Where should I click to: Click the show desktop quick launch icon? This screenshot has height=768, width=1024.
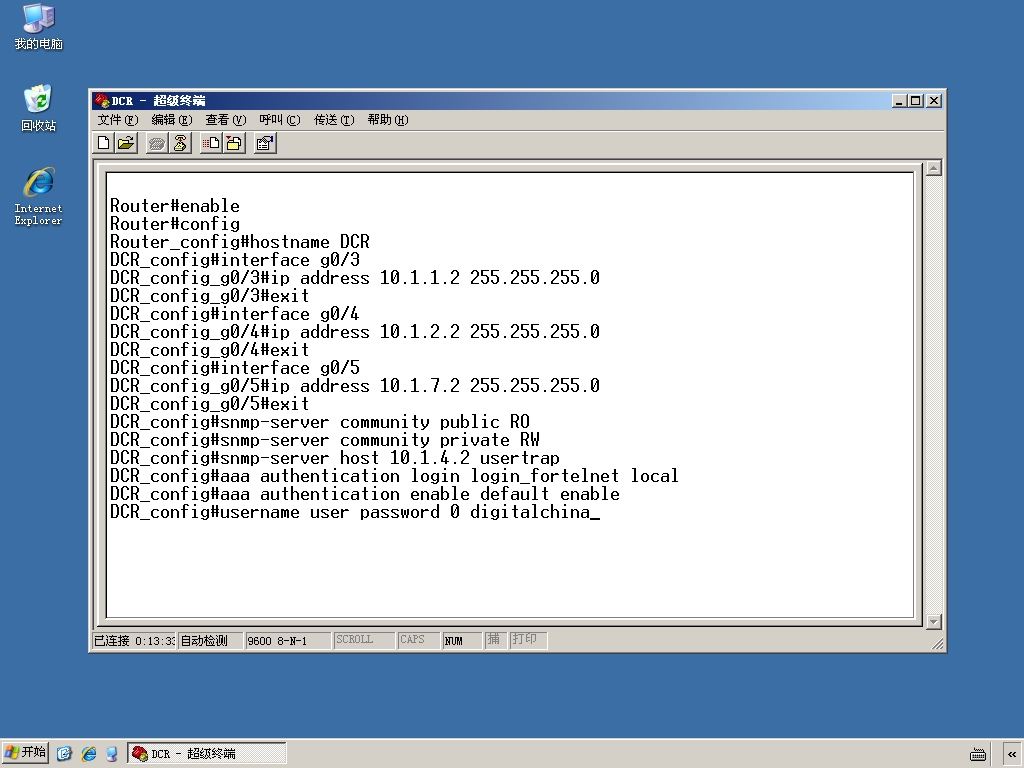pos(112,754)
